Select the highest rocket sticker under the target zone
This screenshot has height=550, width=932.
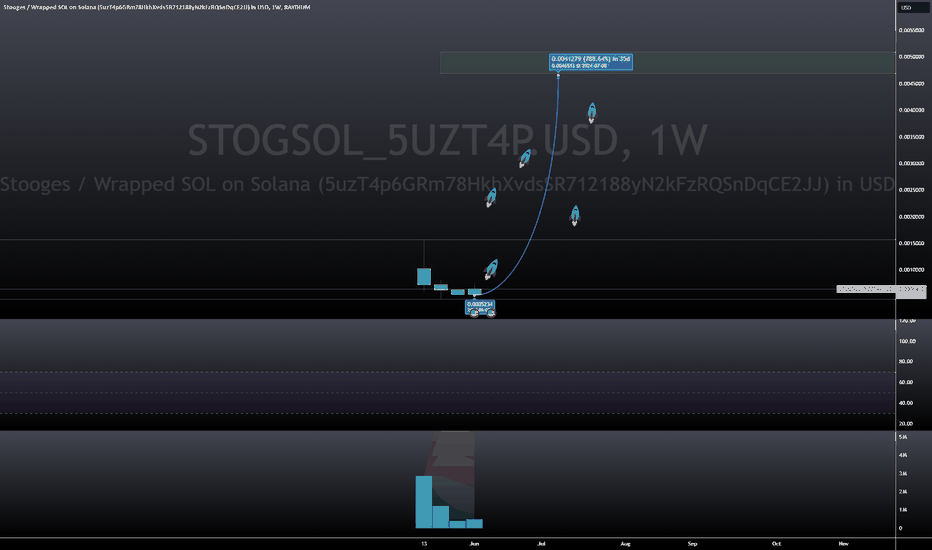[591, 112]
